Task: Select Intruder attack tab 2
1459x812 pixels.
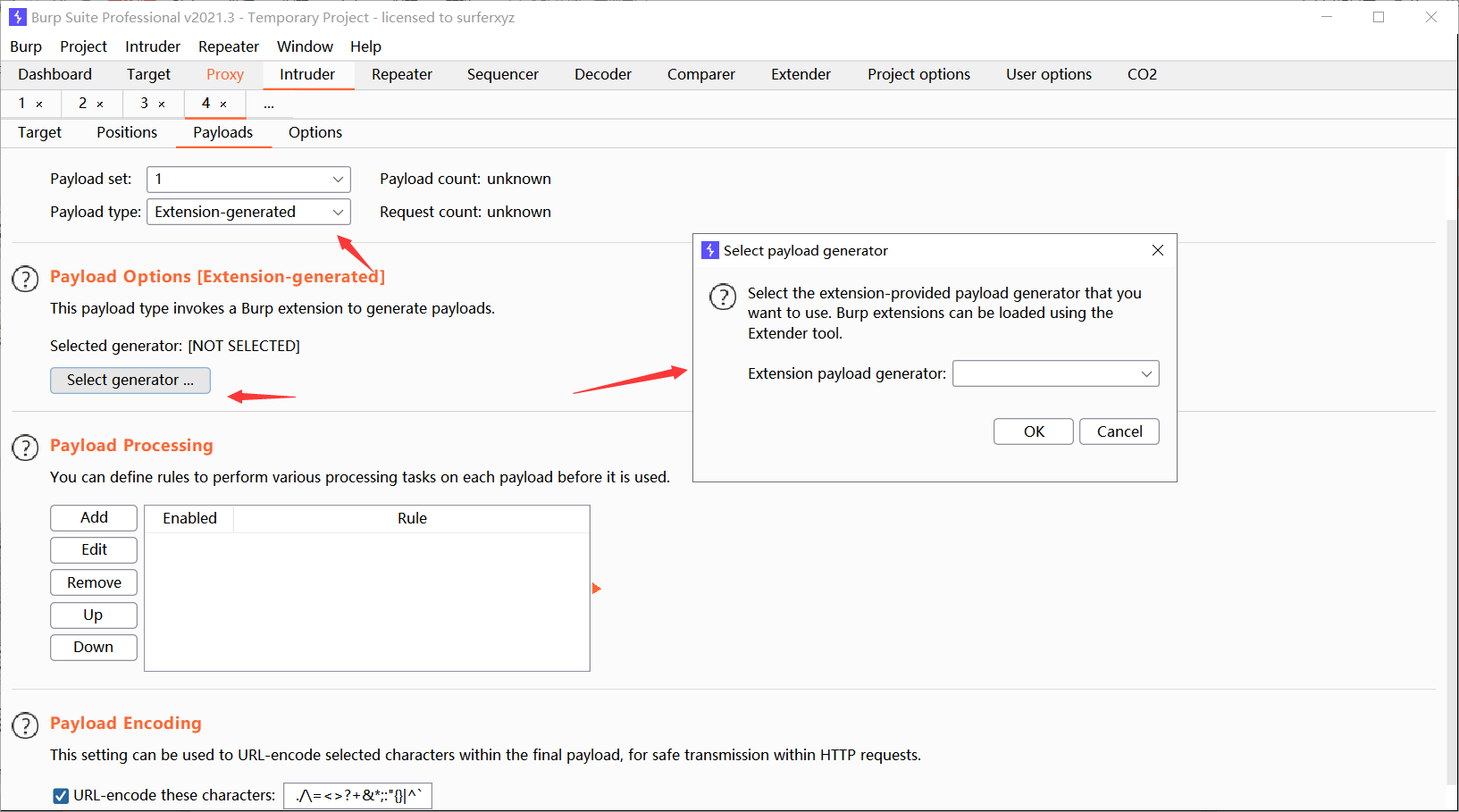Action: coord(83,104)
